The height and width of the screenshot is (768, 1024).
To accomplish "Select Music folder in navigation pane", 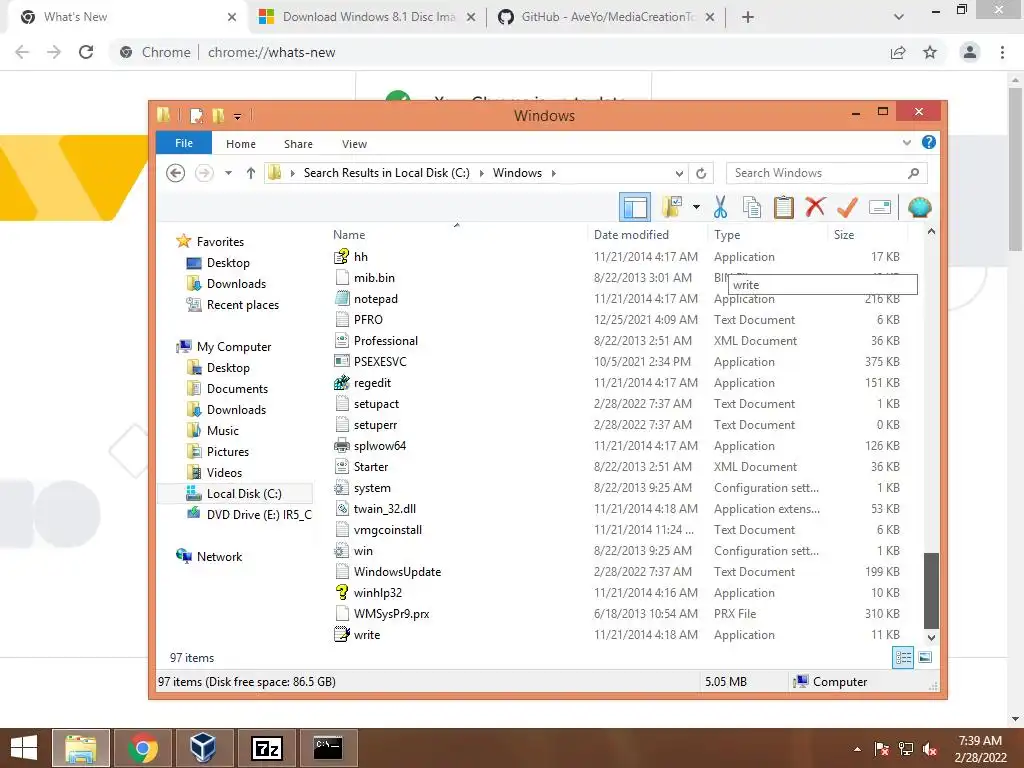I will point(223,430).
